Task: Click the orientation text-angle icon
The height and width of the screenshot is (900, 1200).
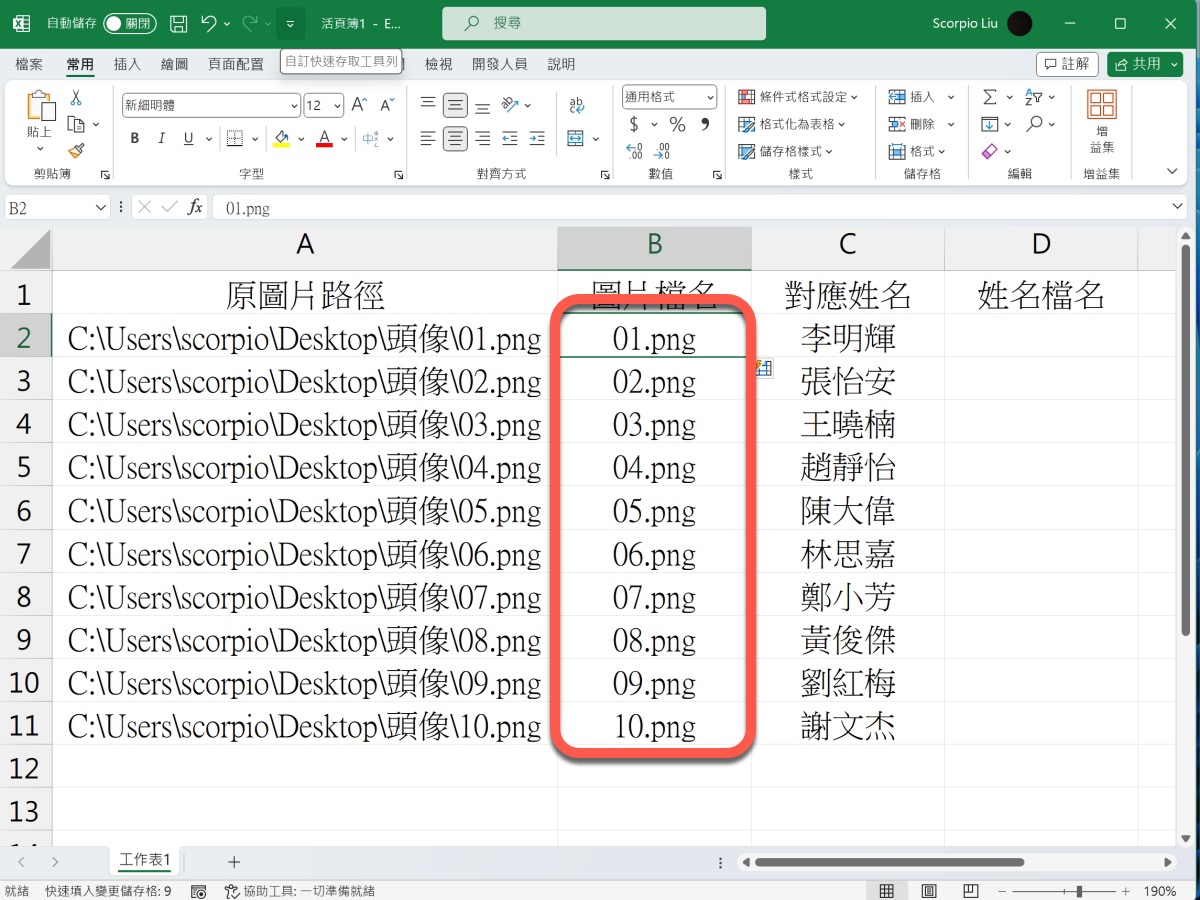Action: pyautogui.click(x=510, y=105)
